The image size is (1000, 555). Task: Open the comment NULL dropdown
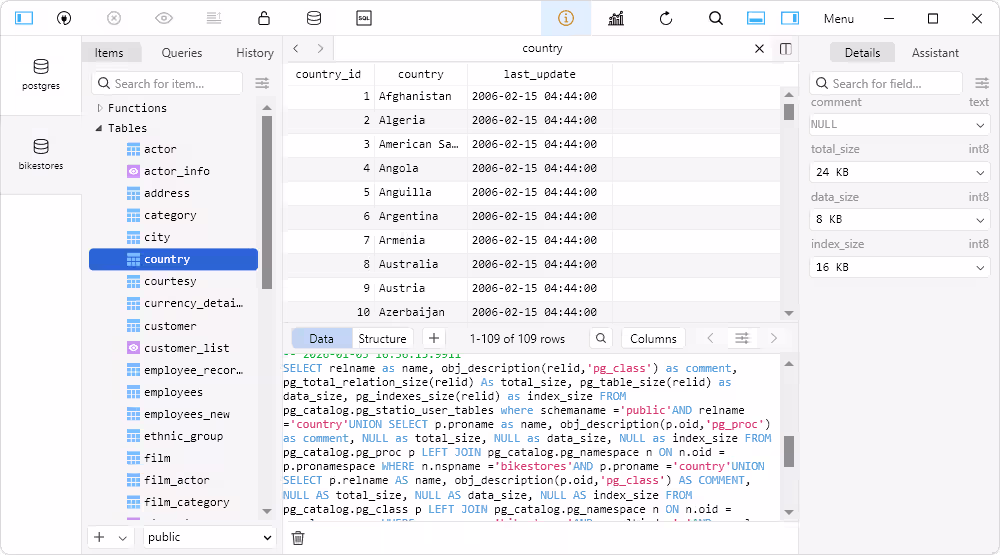click(899, 124)
